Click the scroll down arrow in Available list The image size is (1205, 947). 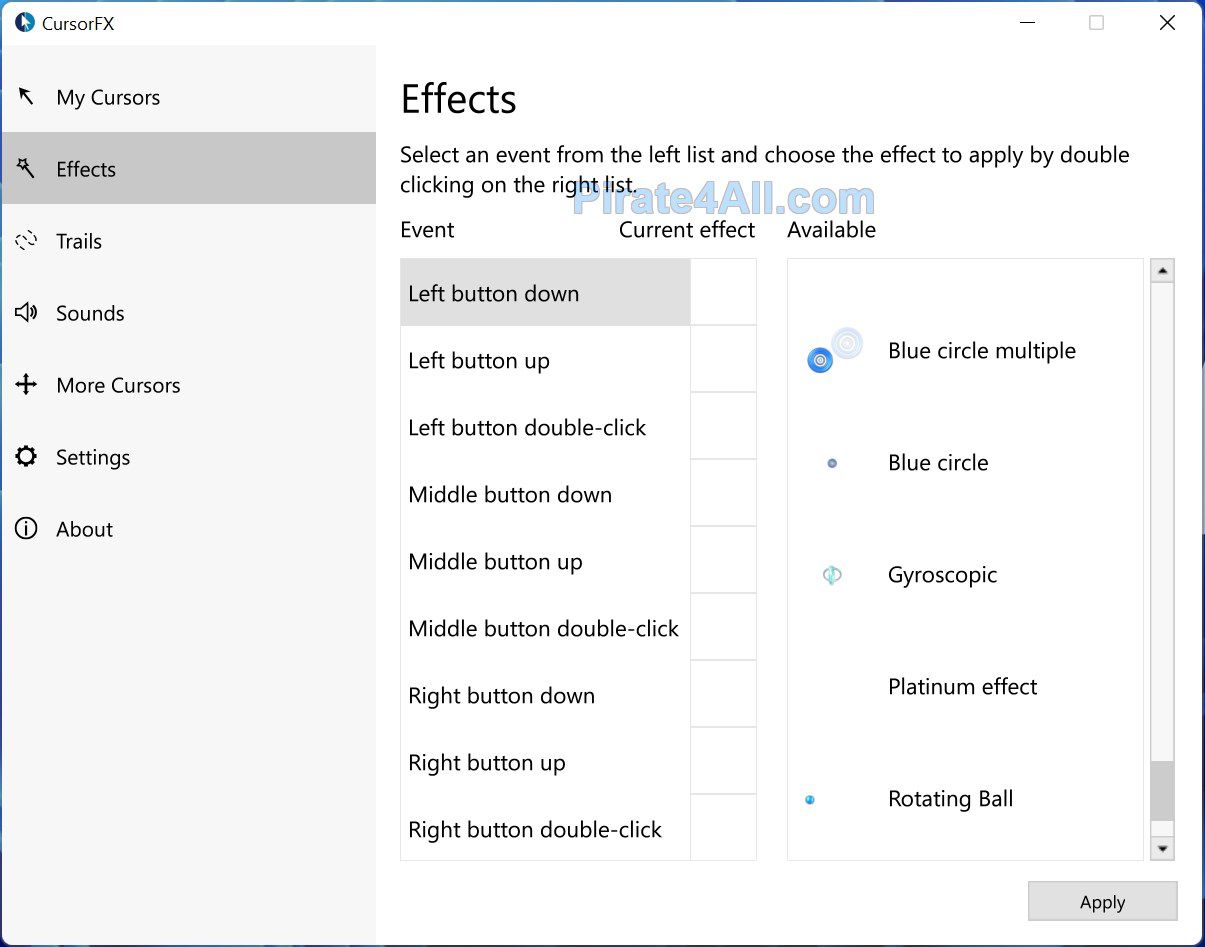click(x=1162, y=849)
